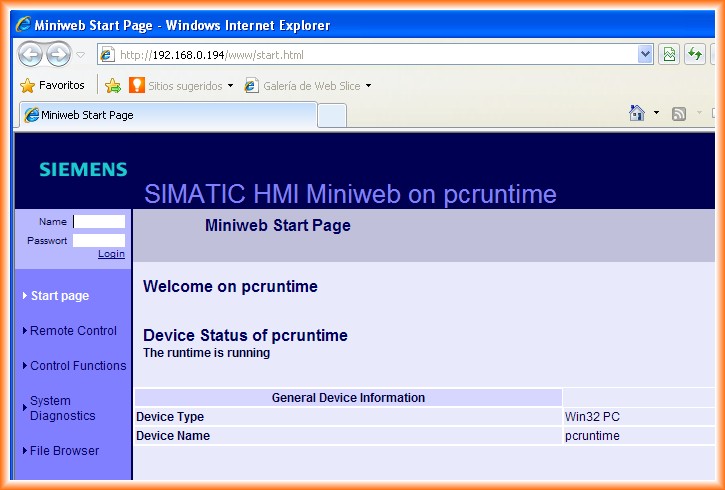Click the browser Back arrow button
Image resolution: width=725 pixels, height=490 pixels.
[31, 55]
